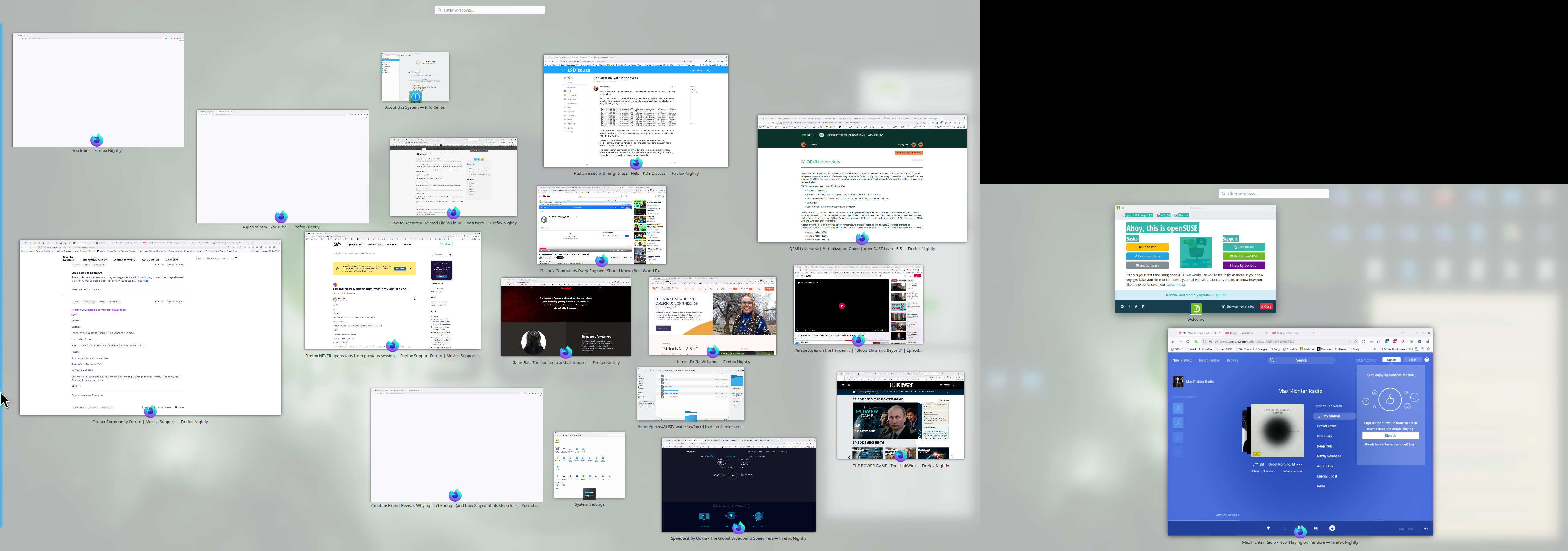Click the Pandora help question mark icon

click(x=1427, y=359)
